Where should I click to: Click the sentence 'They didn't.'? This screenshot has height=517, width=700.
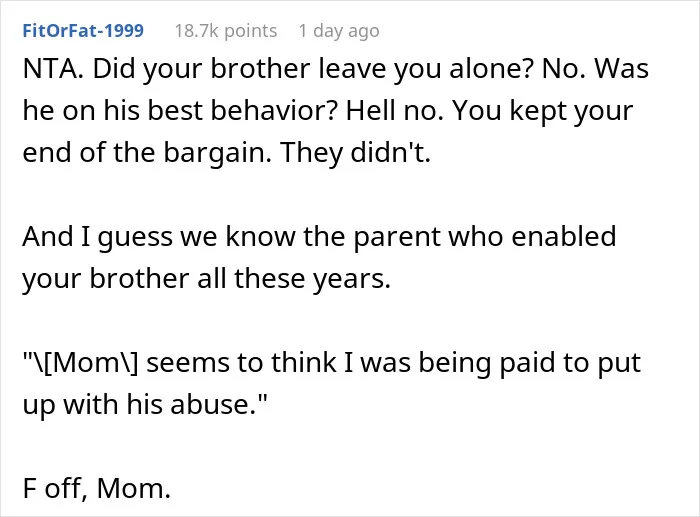point(355,152)
